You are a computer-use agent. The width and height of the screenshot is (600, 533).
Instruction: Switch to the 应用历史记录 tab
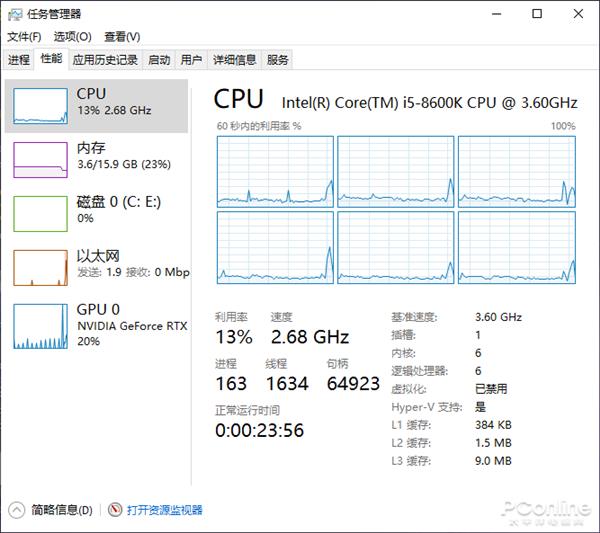pyautogui.click(x=105, y=60)
